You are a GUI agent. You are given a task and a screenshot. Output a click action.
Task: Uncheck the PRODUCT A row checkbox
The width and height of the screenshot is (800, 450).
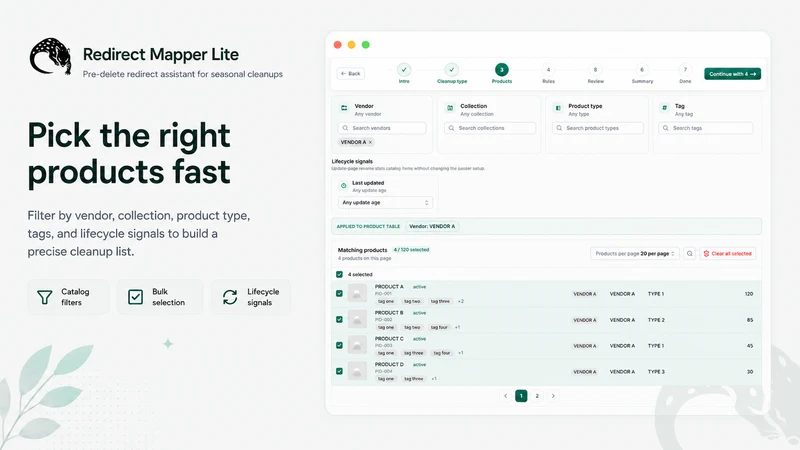click(339, 293)
